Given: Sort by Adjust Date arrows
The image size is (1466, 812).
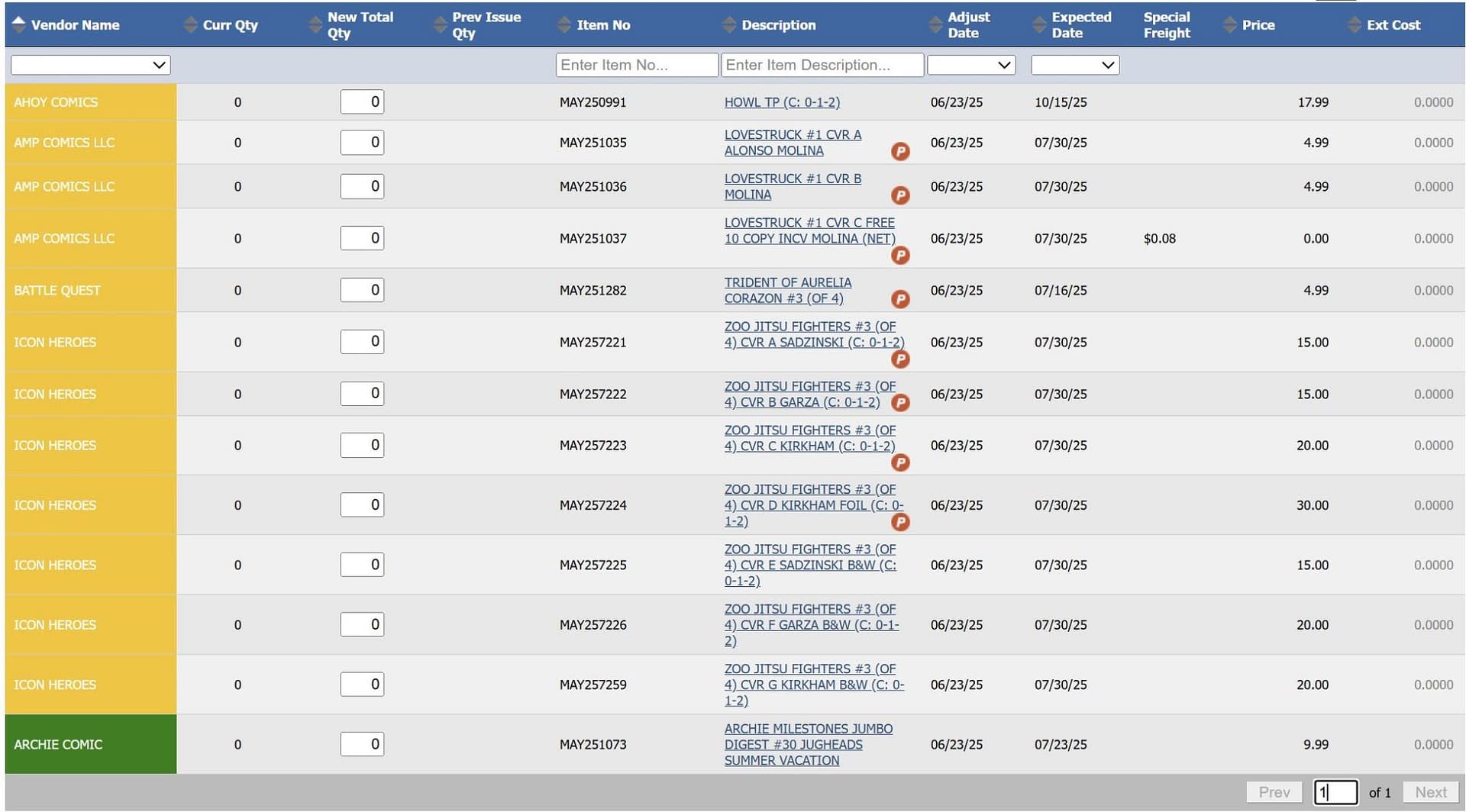Looking at the screenshot, I should [935, 24].
